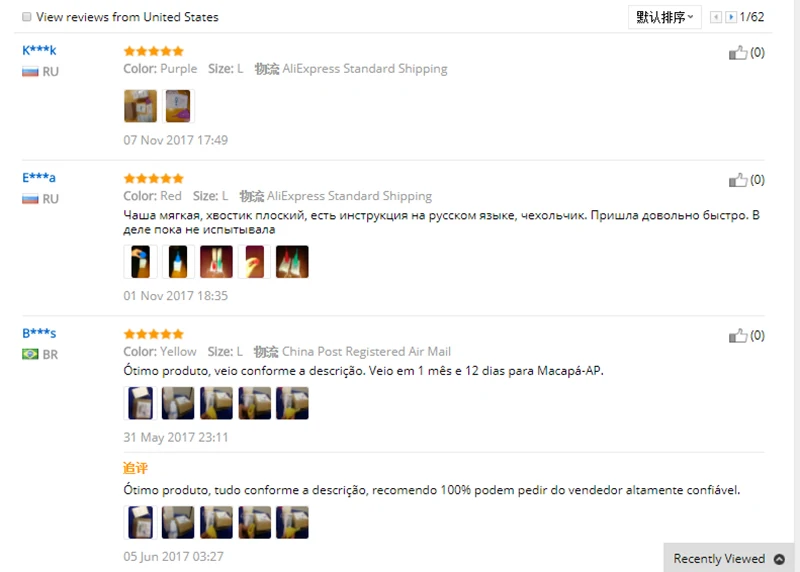The width and height of the screenshot is (800, 572).
Task: Open second photo in K***k's review
Action: [x=178, y=106]
